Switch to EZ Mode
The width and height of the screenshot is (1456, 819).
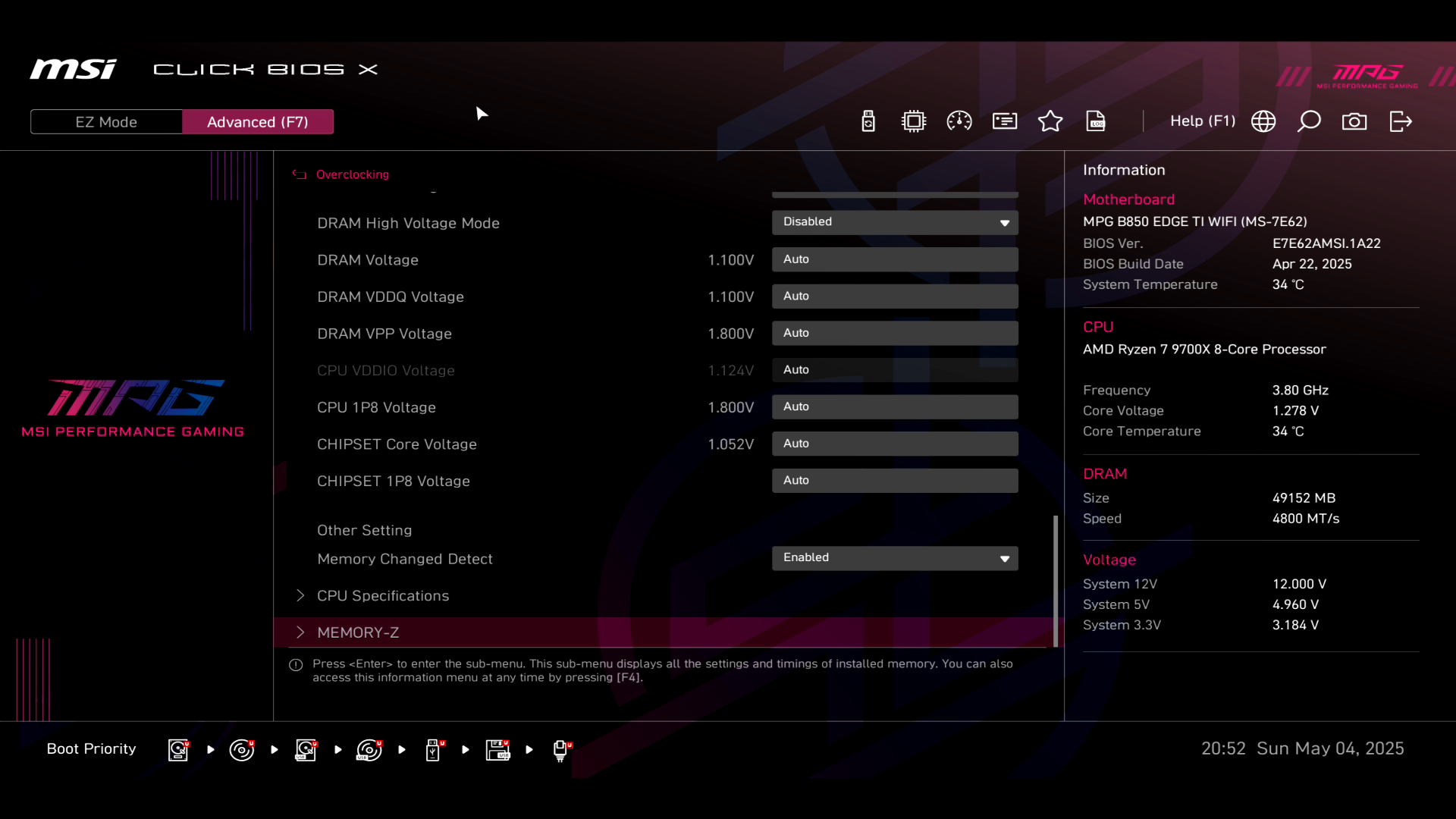tap(106, 122)
